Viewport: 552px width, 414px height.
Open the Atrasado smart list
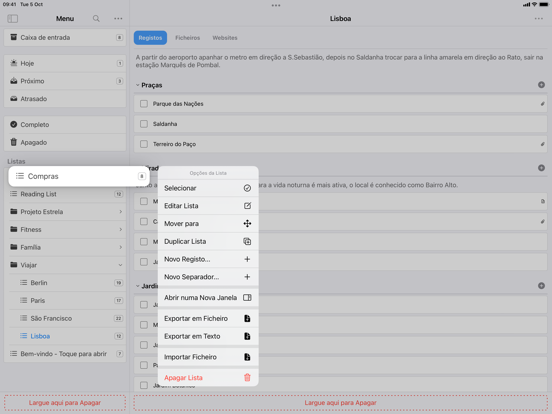(65, 99)
